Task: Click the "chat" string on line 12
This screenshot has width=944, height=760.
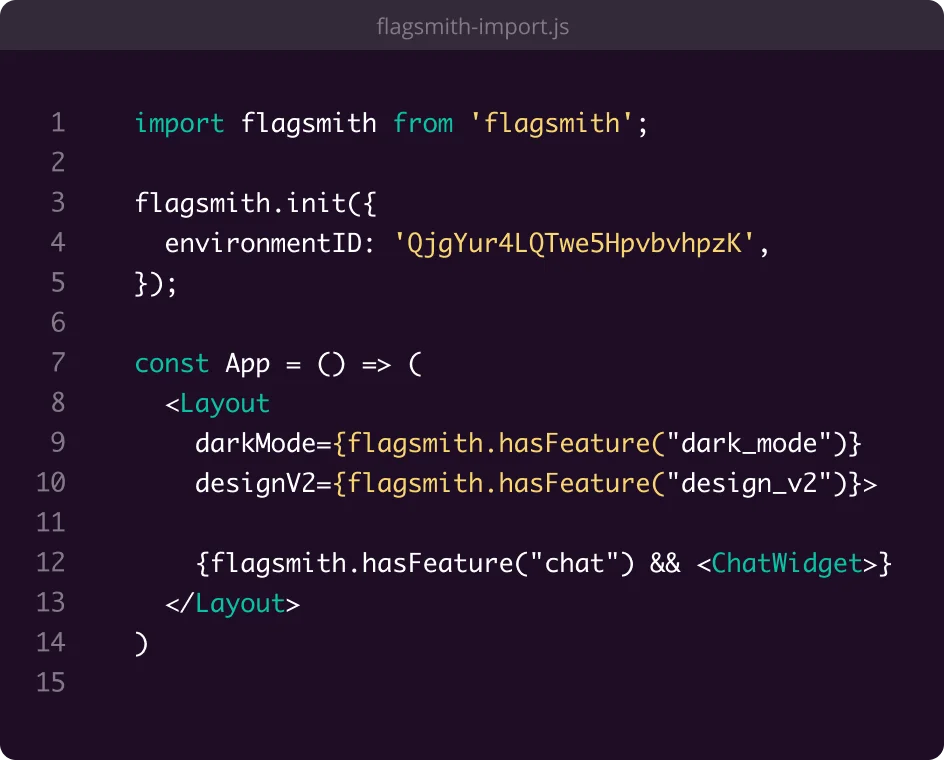Action: (x=574, y=564)
